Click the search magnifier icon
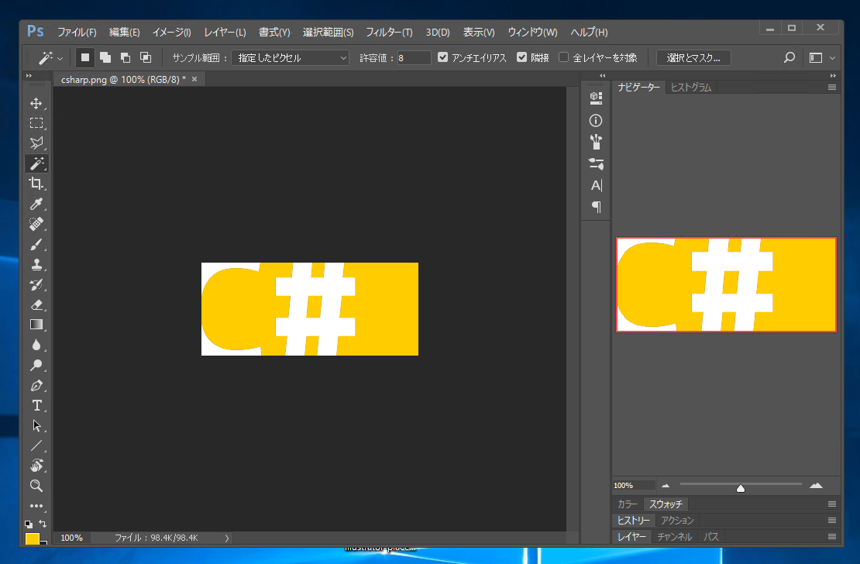The height and width of the screenshot is (564, 860). click(789, 58)
